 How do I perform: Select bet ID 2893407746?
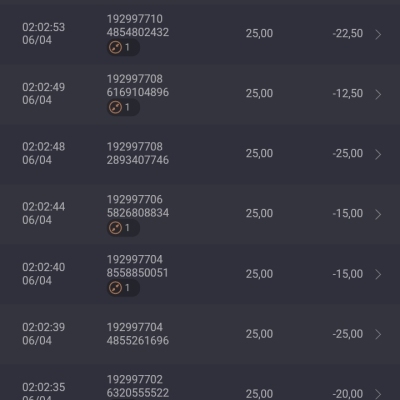point(138,160)
